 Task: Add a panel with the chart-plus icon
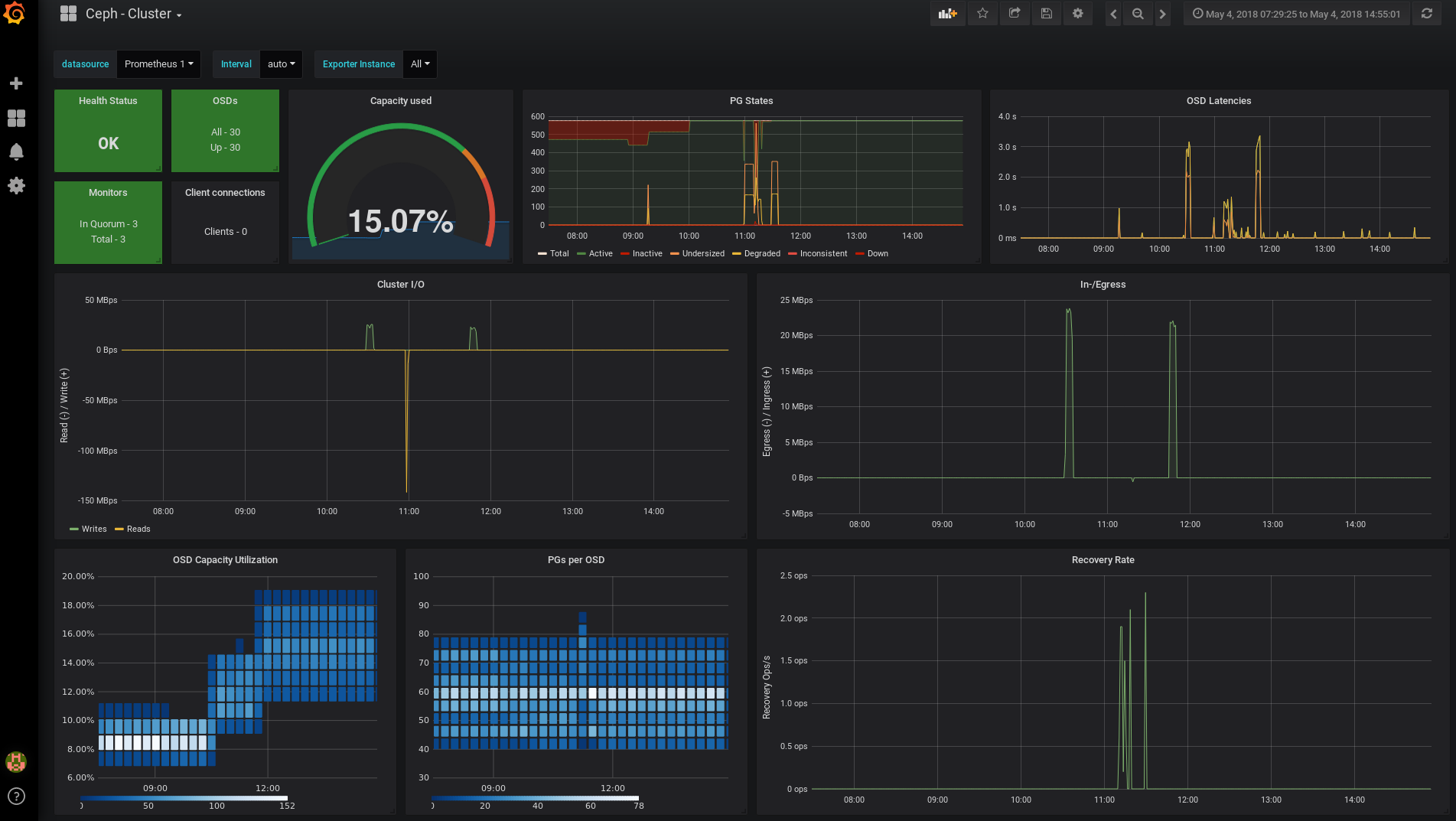point(948,14)
